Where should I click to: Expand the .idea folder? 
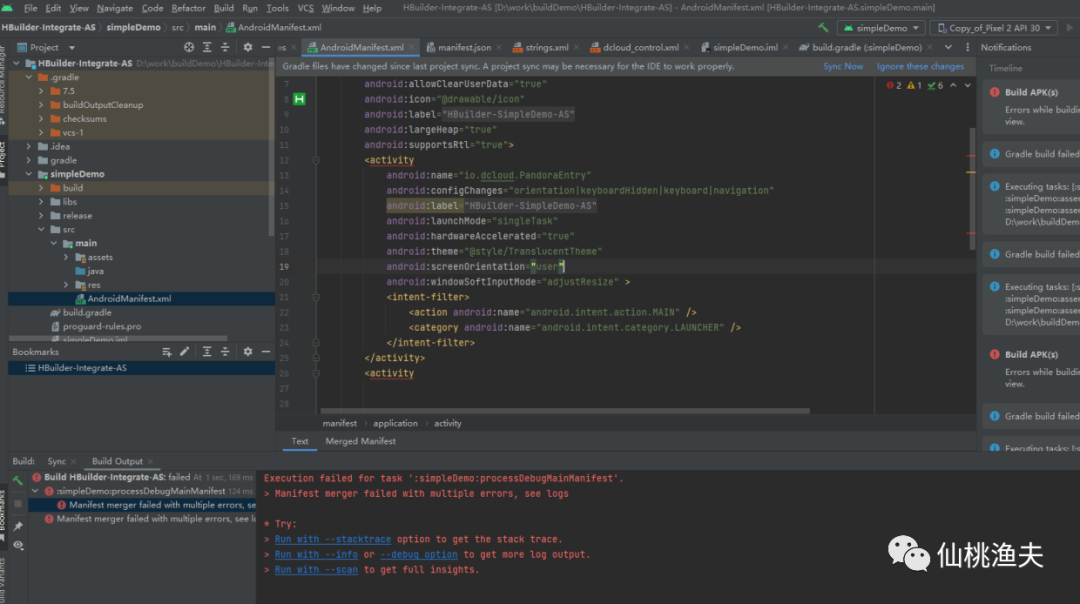click(29, 147)
